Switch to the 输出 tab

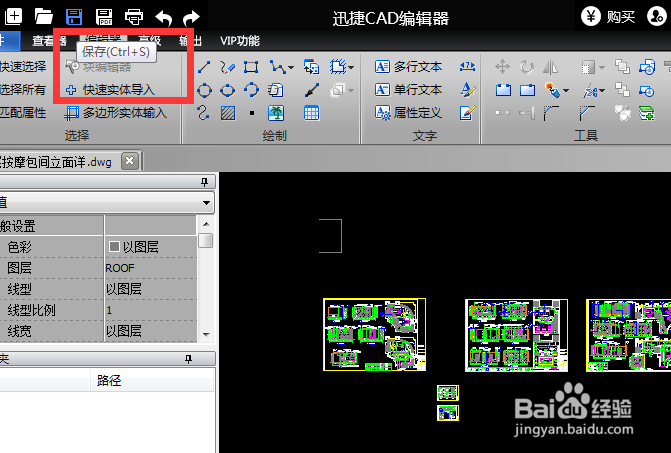pos(190,41)
